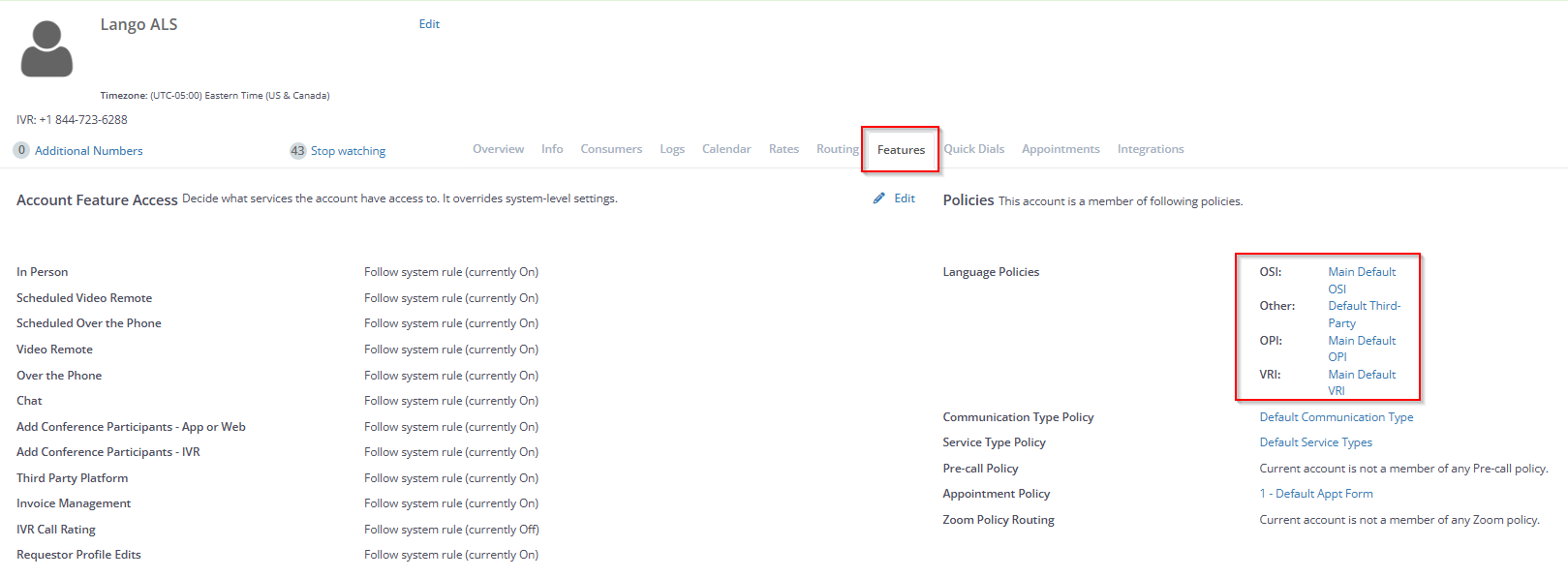Go to the Routing tab
The width and height of the screenshot is (1568, 578).
point(837,149)
